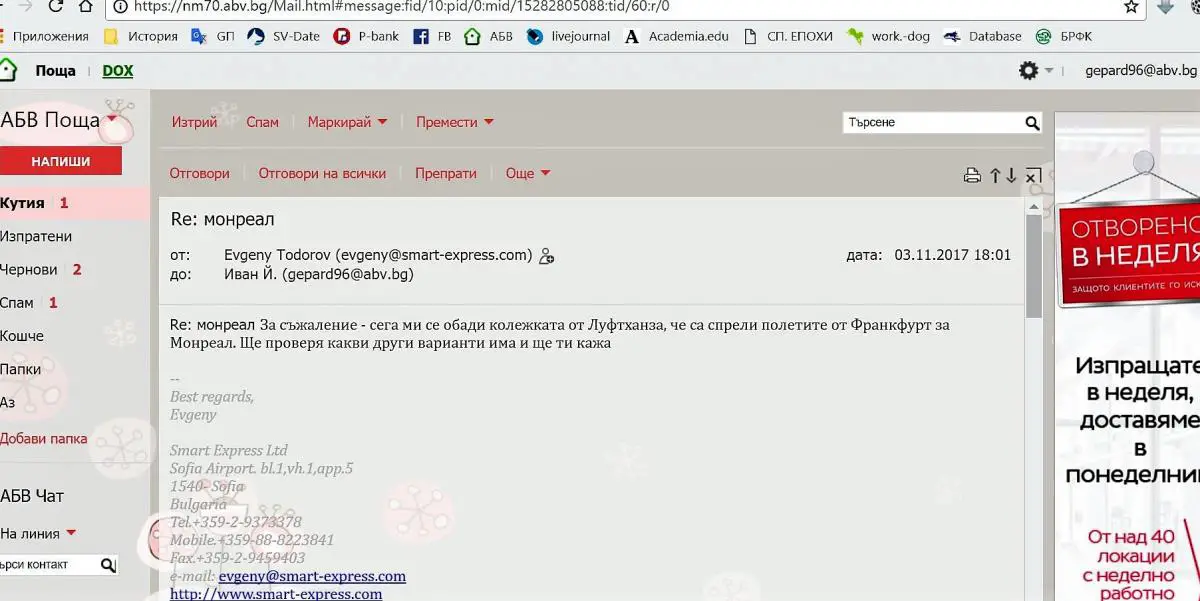Search contacts magnifier icon in chat

pos(108,566)
